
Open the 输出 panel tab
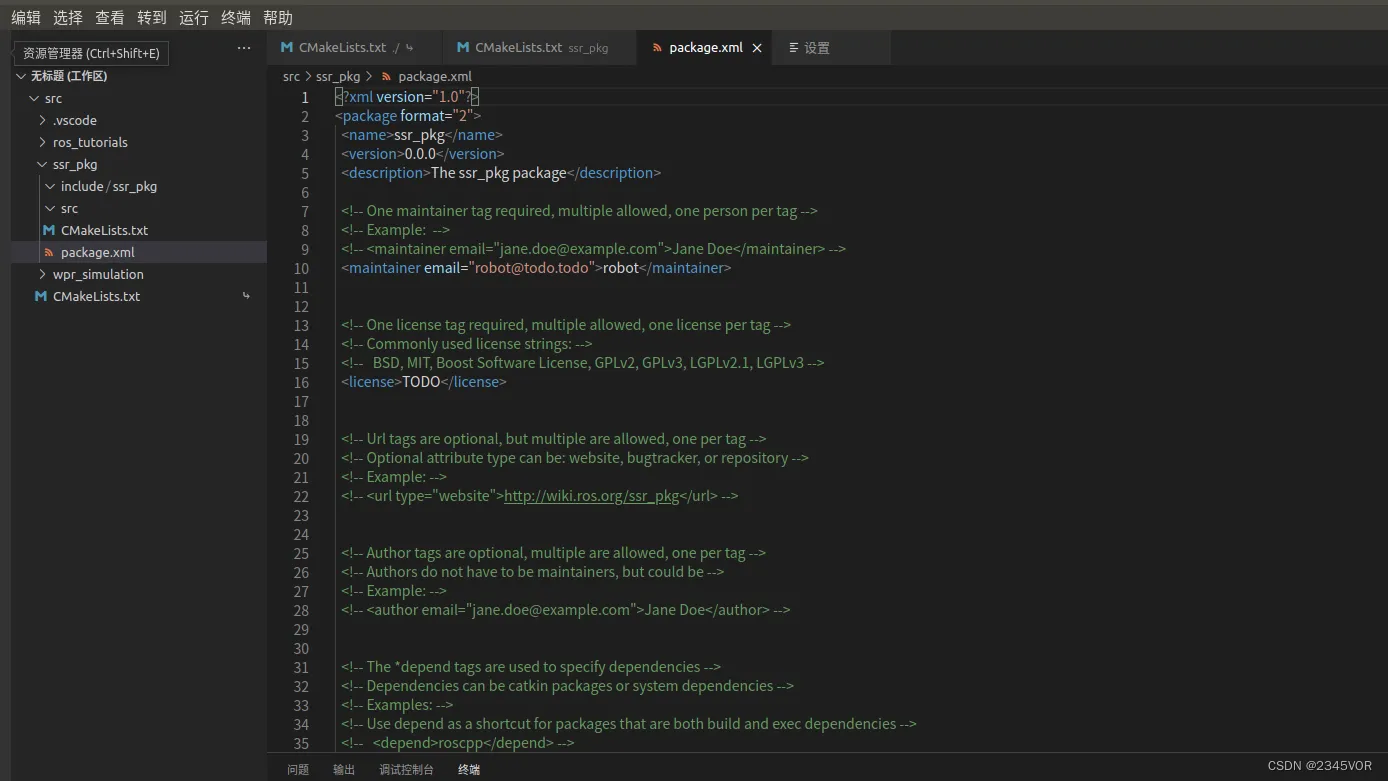click(344, 769)
